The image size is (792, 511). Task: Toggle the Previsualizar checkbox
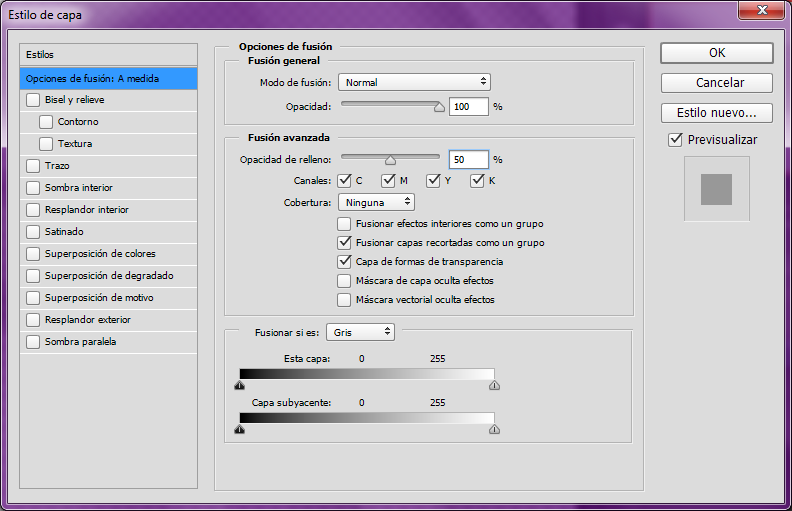(675, 140)
